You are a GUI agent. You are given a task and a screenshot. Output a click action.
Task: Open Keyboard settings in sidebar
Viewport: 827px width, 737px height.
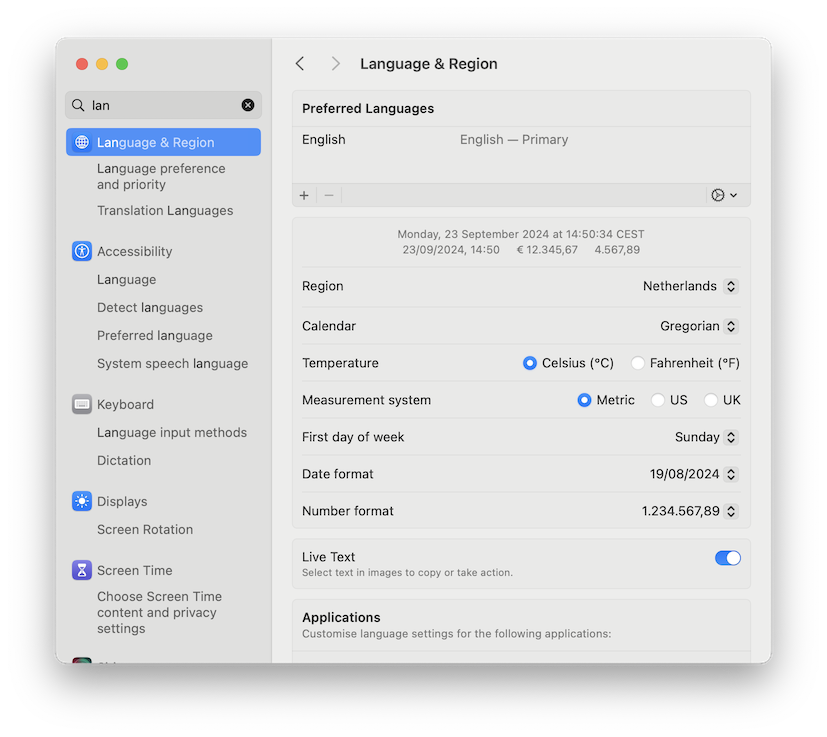point(126,404)
